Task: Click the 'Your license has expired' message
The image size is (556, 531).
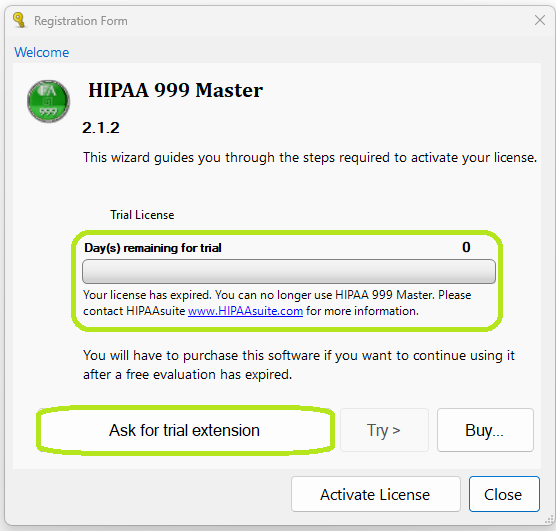Action: [277, 303]
